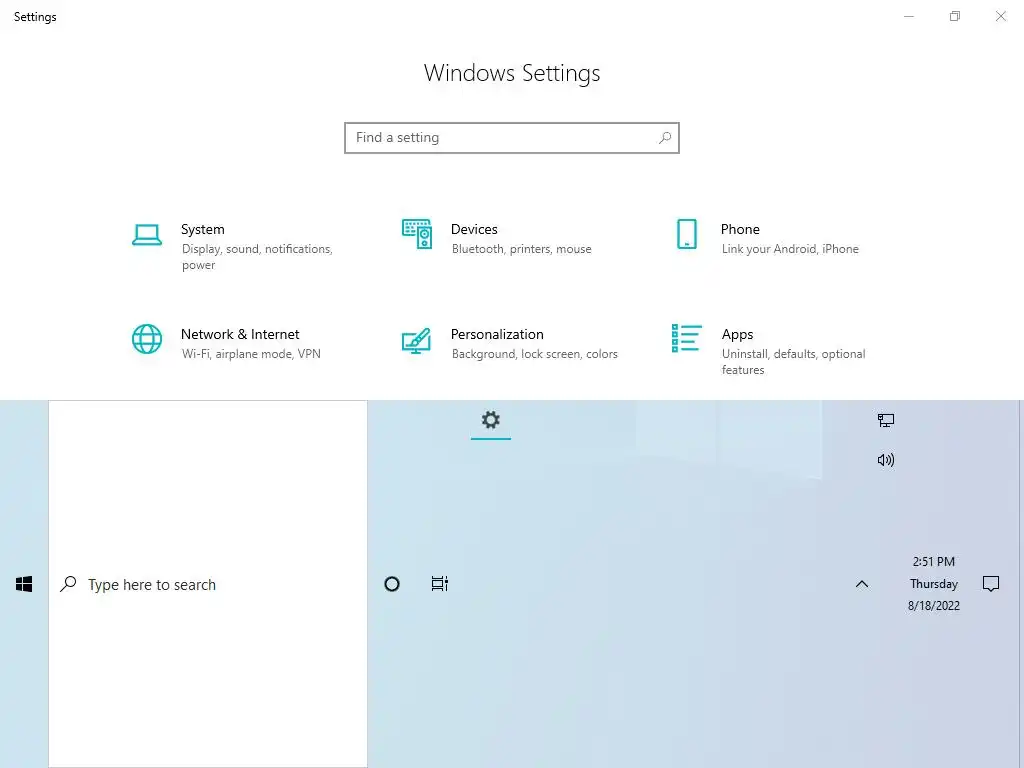Open the System settings laptop icon
The image size is (1024, 768).
coord(147,235)
